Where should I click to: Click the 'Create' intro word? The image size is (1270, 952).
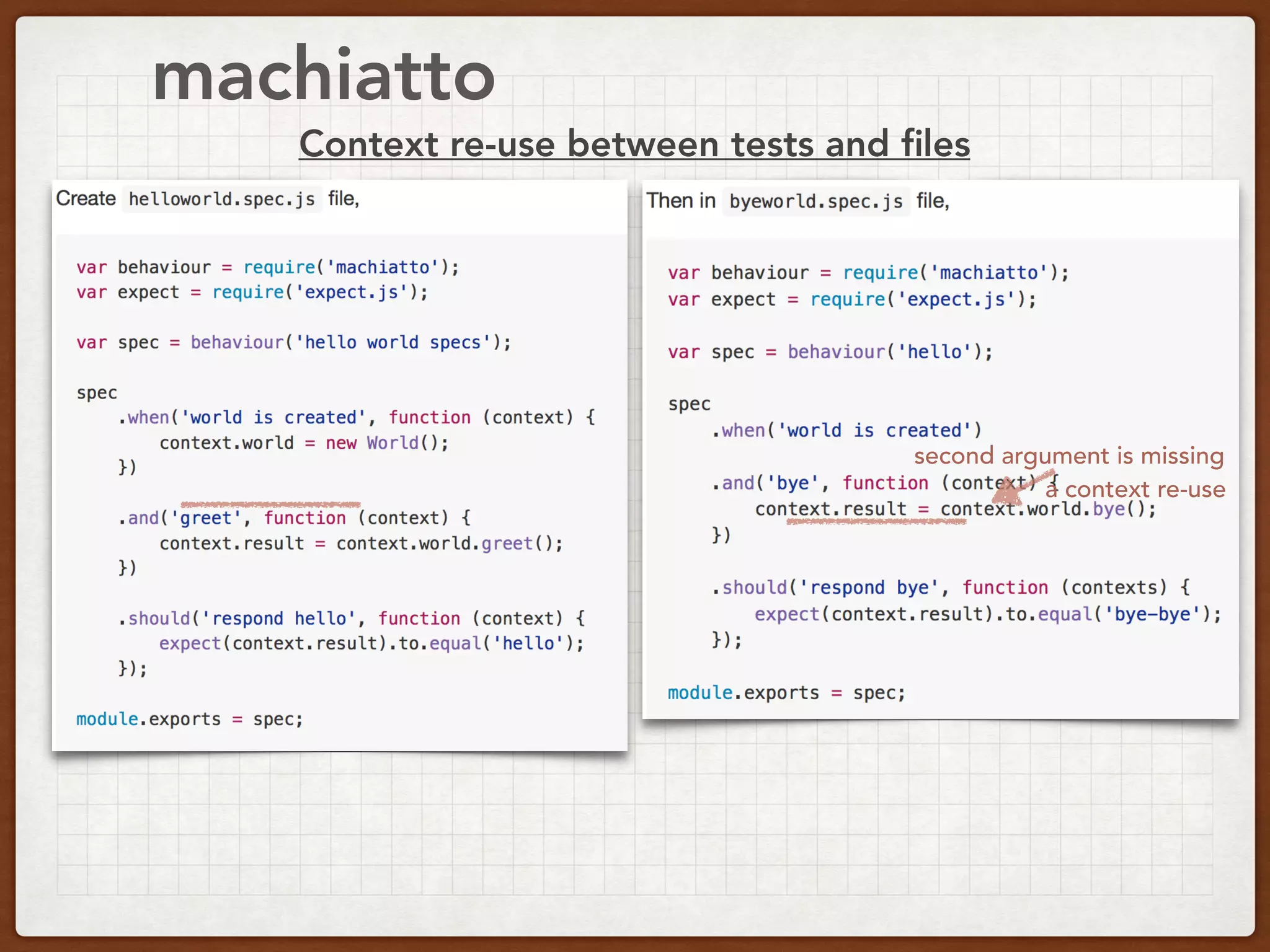pyautogui.click(x=86, y=198)
